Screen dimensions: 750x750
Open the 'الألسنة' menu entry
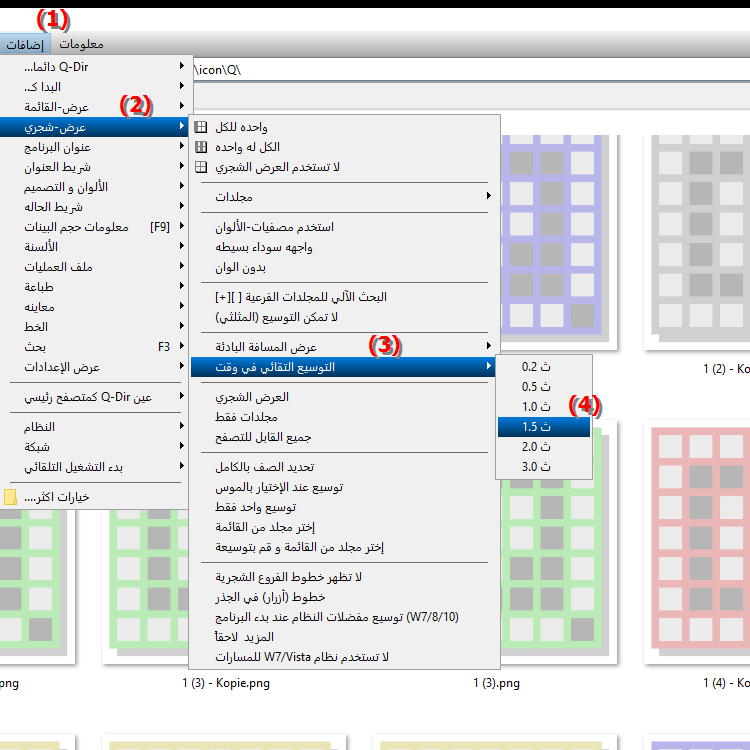(94, 247)
